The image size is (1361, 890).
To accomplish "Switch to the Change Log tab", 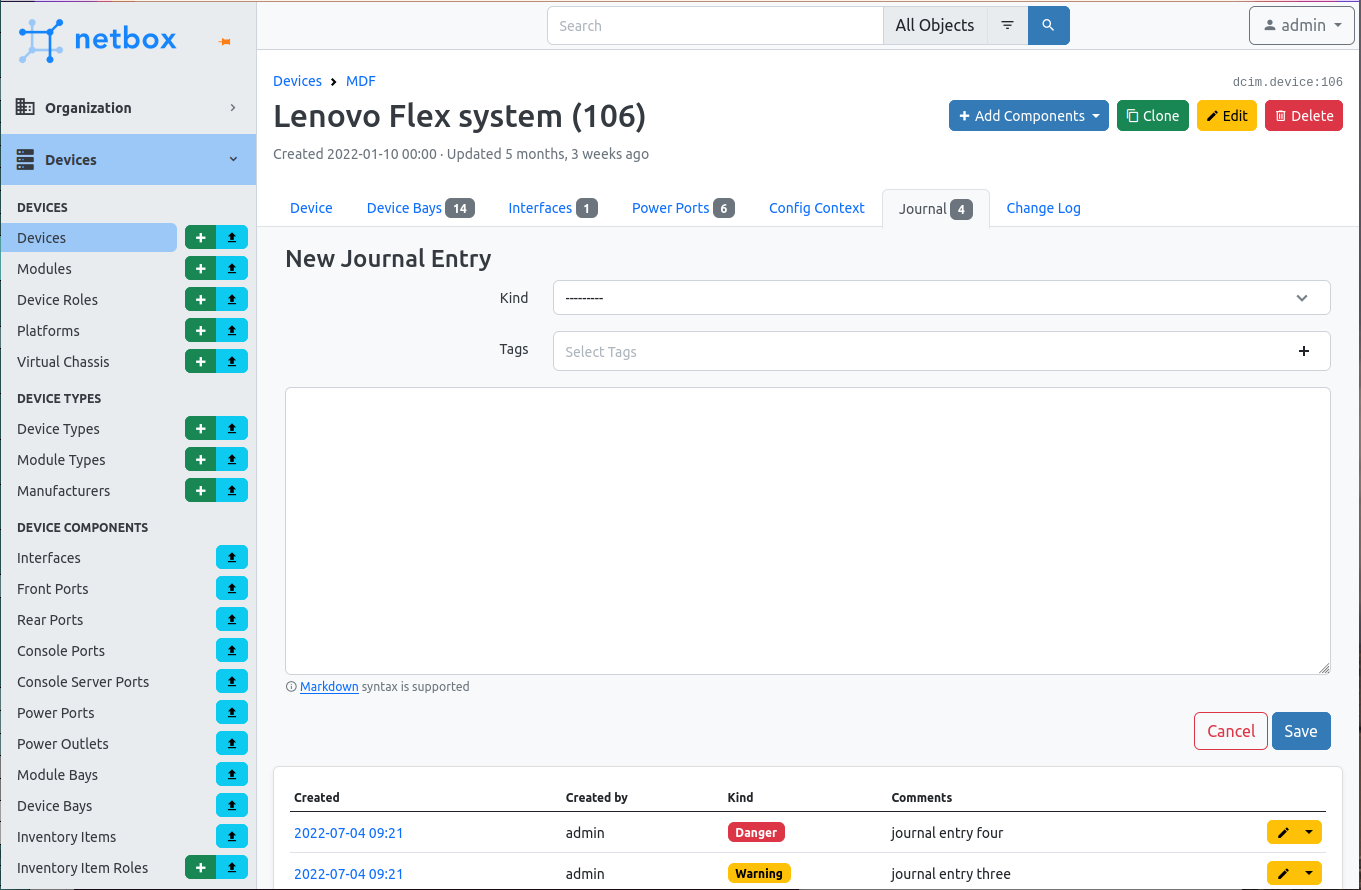I will 1043,207.
